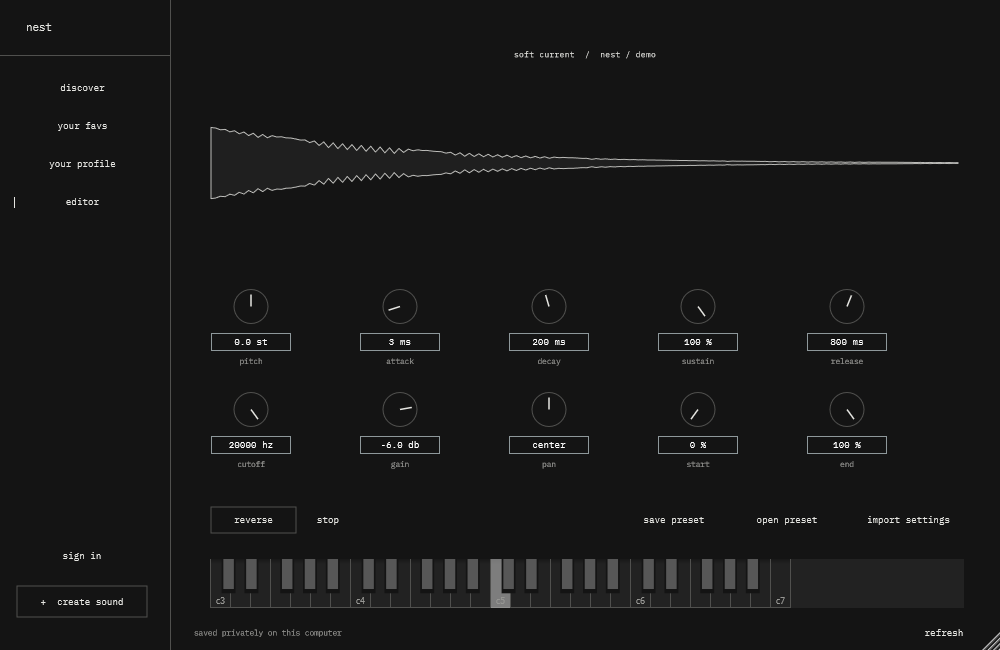This screenshot has width=1000, height=650.
Task: Click the release knob
Action: (847, 306)
